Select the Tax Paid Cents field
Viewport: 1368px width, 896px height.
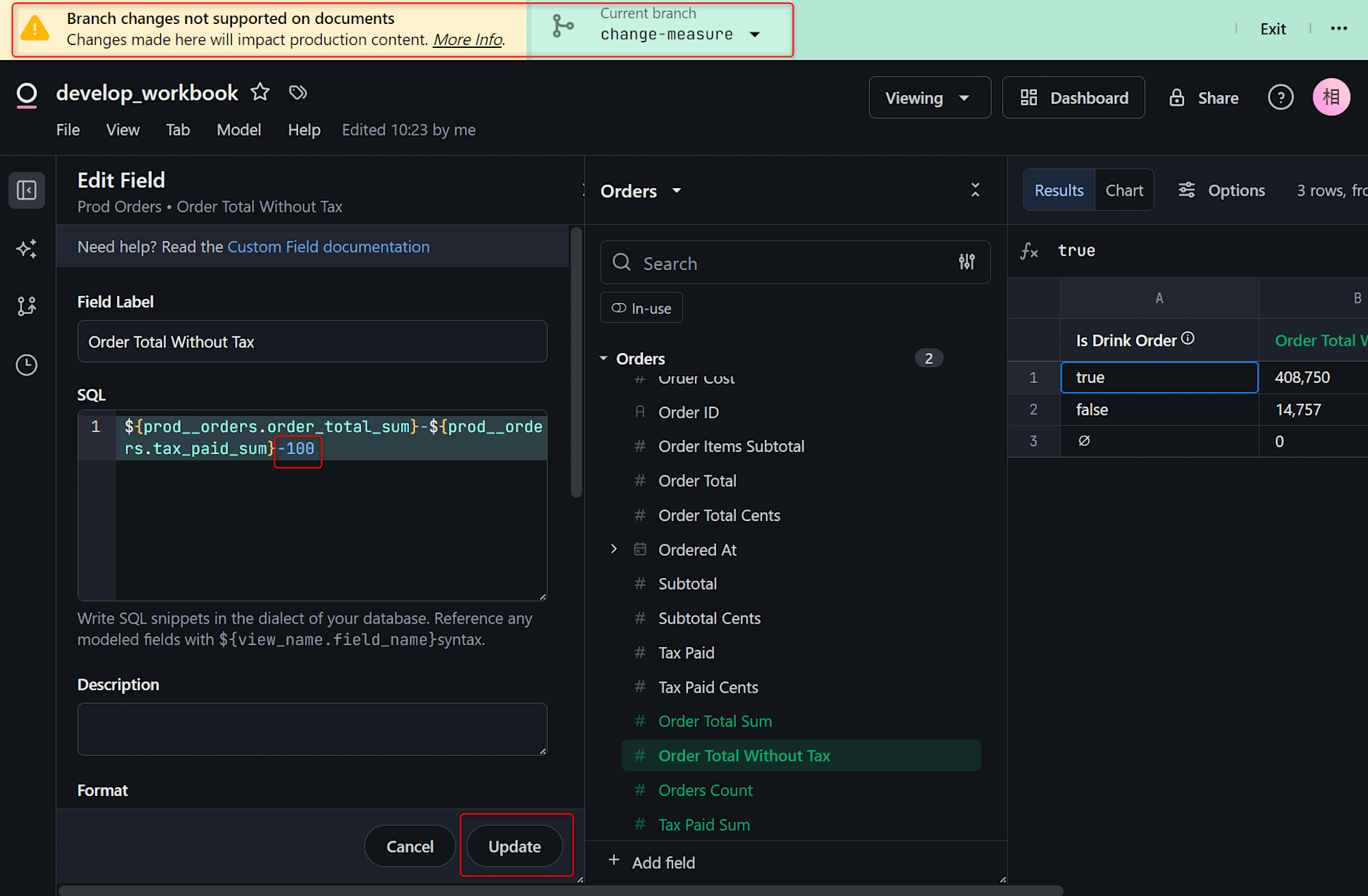[708, 687]
